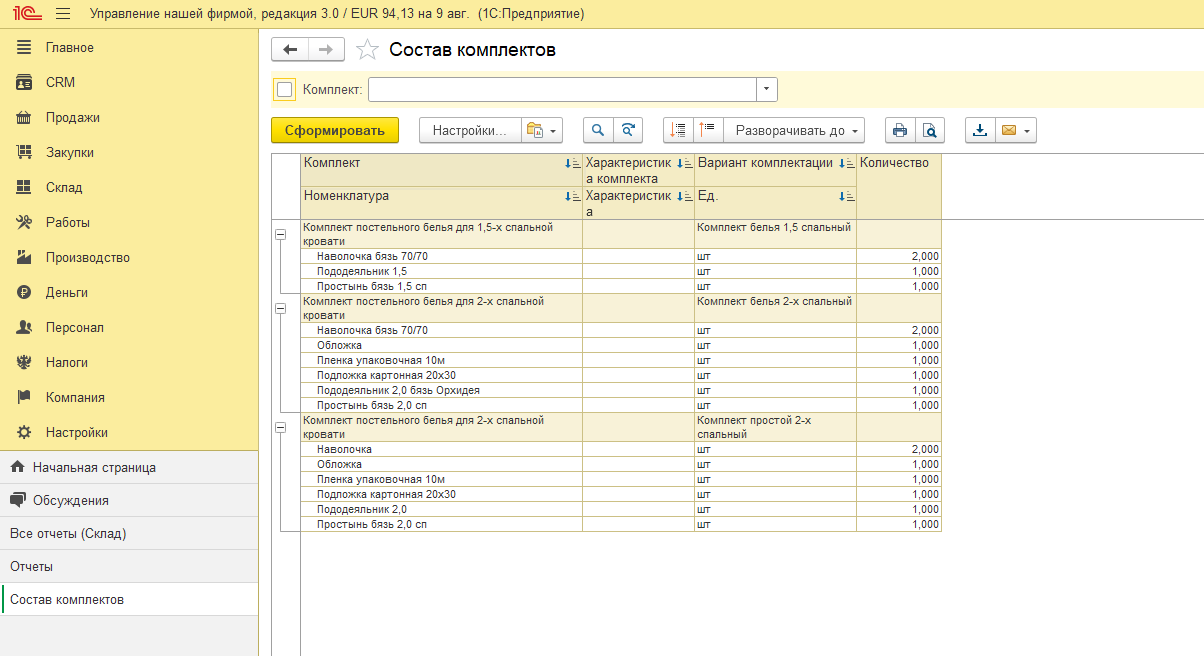The image size is (1204, 656).
Task: Open report variants dropdown
Action: [542, 130]
